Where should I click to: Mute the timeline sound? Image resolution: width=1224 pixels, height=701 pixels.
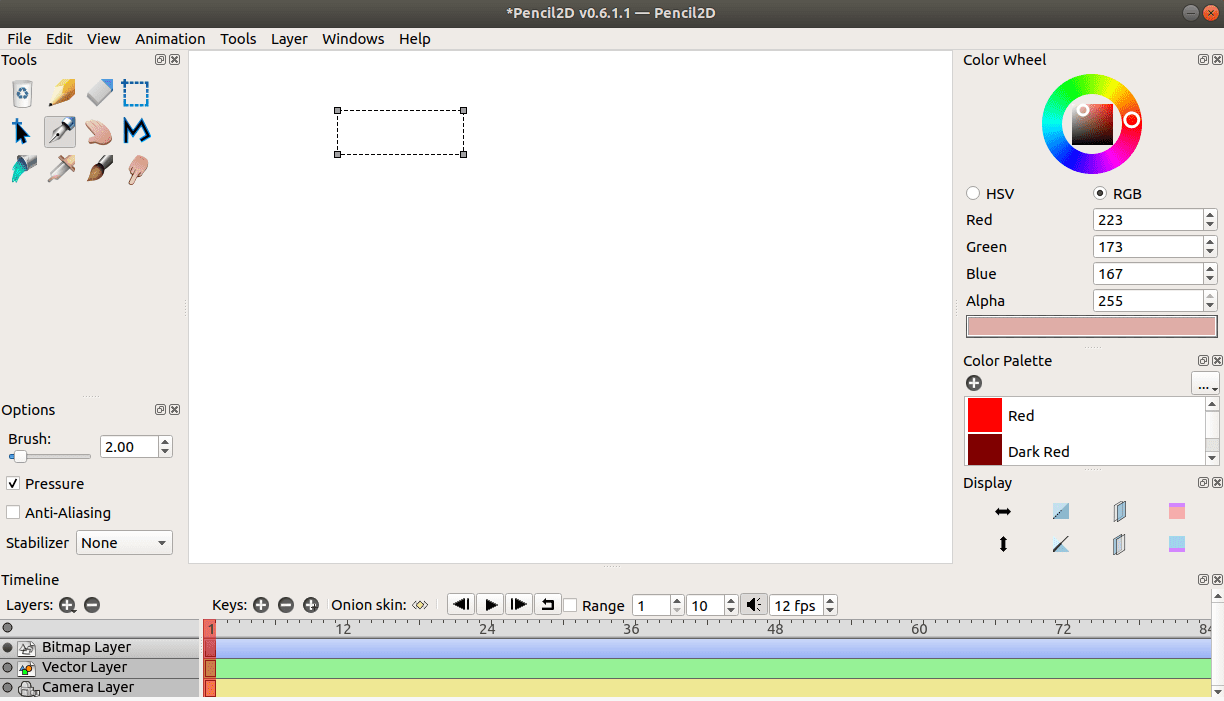click(x=755, y=605)
